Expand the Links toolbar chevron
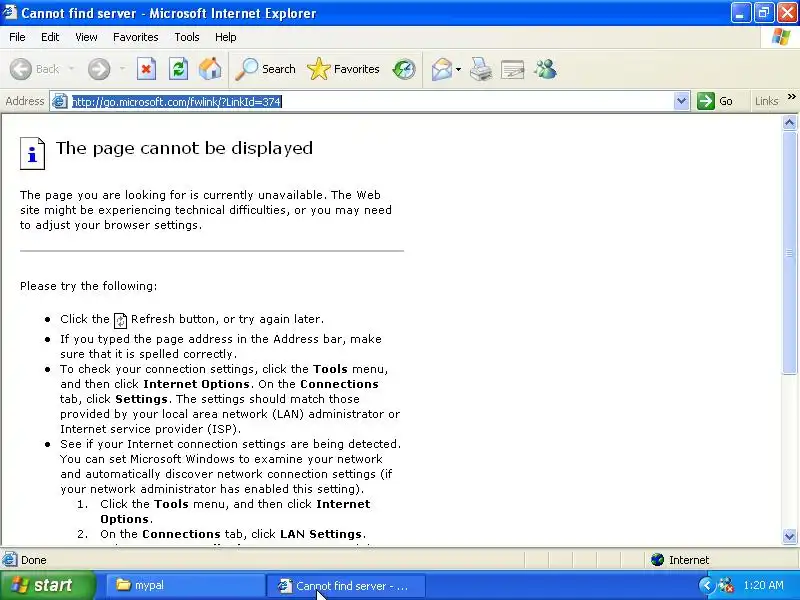Screen dimensions: 800x600 pyautogui.click(x=791, y=96)
